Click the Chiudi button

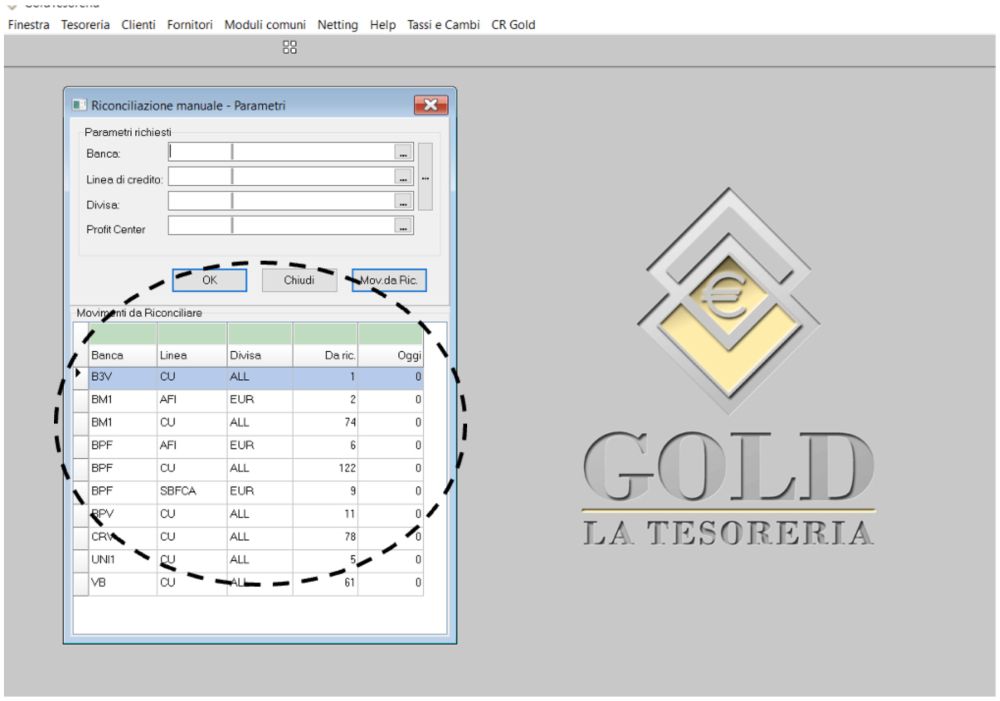[299, 280]
